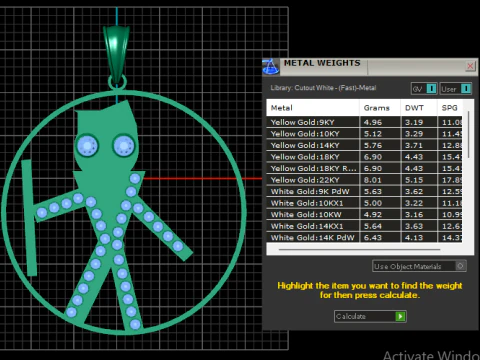This screenshot has height=360, width=480.
Task: Select the Yellow Gold:14KY row
Action: [x=364, y=145]
